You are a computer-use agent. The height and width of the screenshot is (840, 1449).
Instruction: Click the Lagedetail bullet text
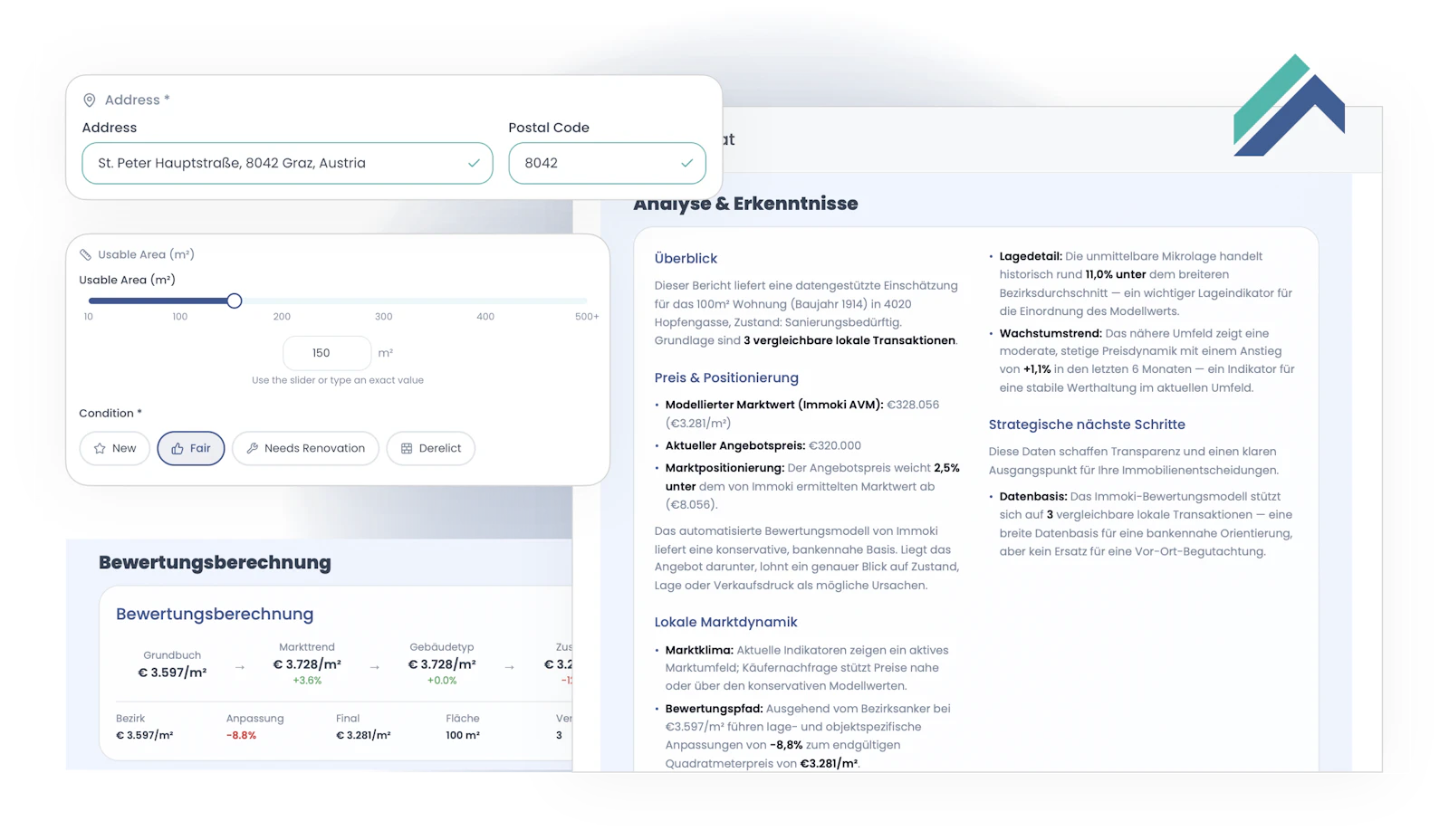point(1147,284)
